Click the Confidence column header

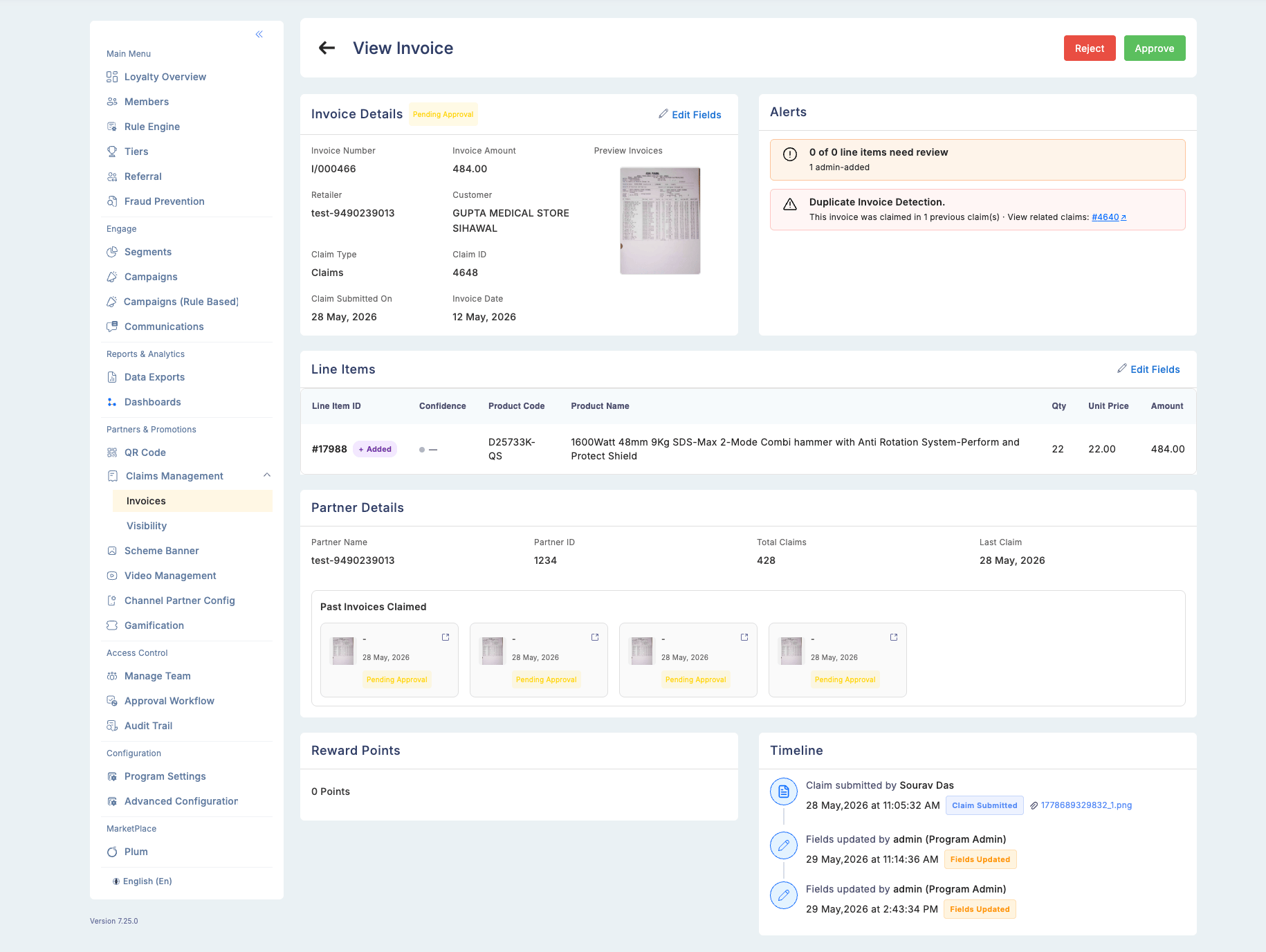pos(443,406)
